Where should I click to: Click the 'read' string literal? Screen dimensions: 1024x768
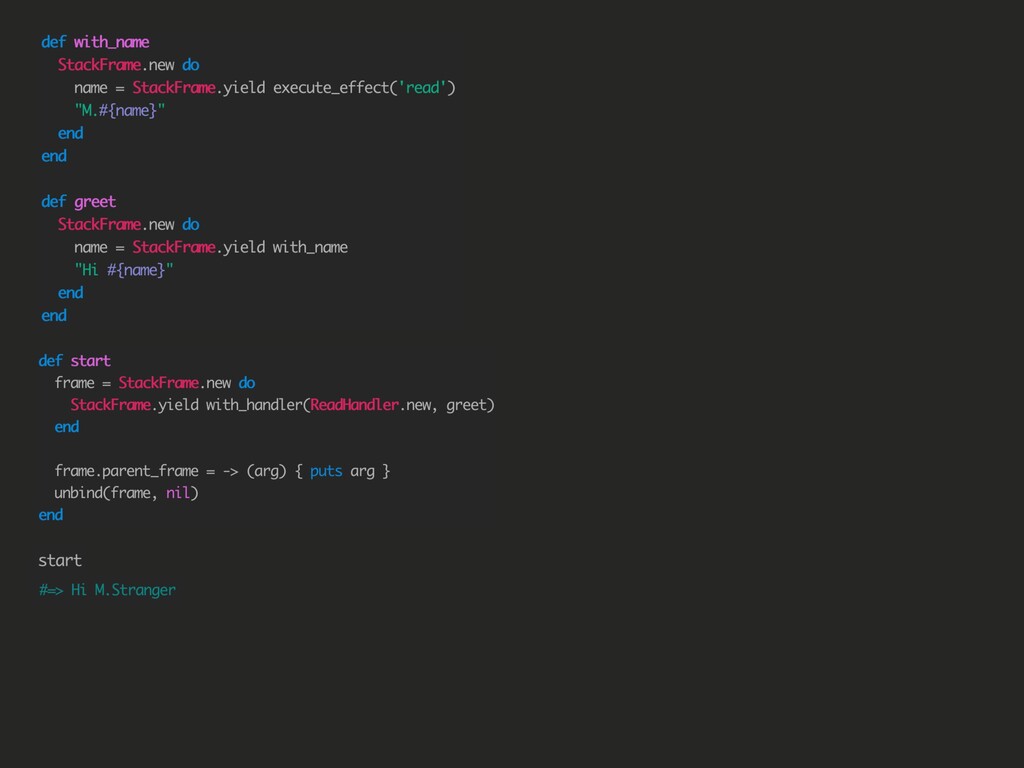coord(422,88)
